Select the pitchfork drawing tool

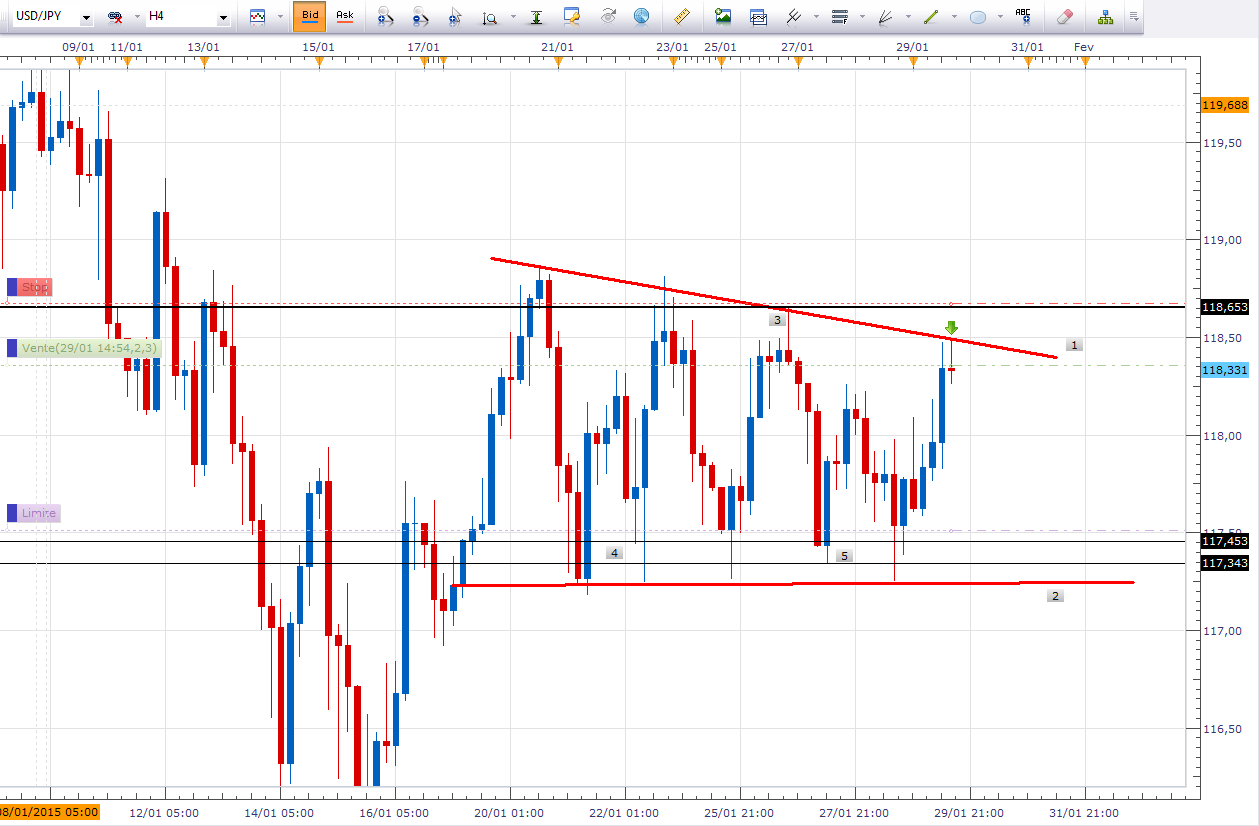(794, 16)
